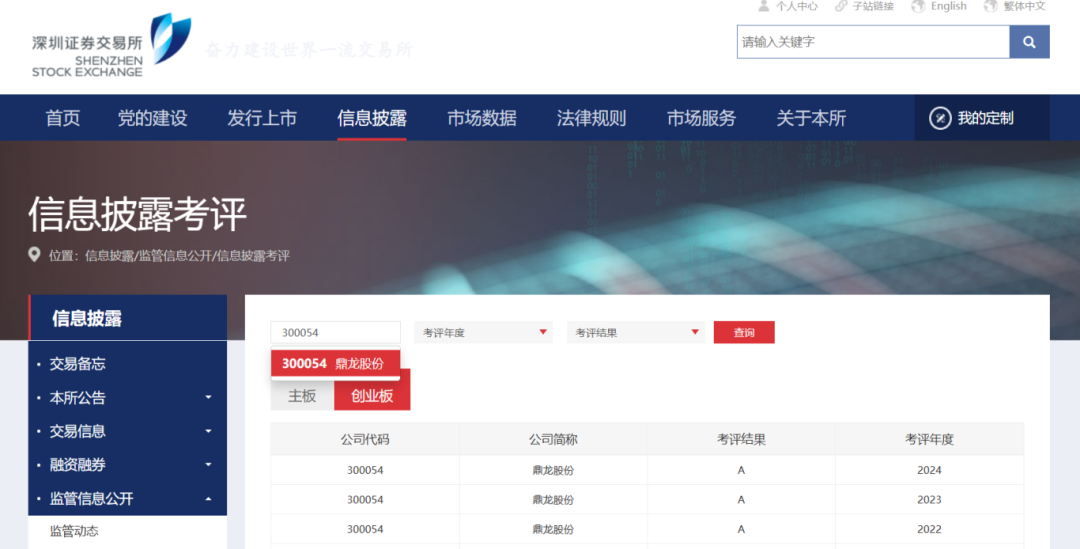The width and height of the screenshot is (1080, 549).
Task: Click the 信息披露 sidebar header
Action: [127, 318]
